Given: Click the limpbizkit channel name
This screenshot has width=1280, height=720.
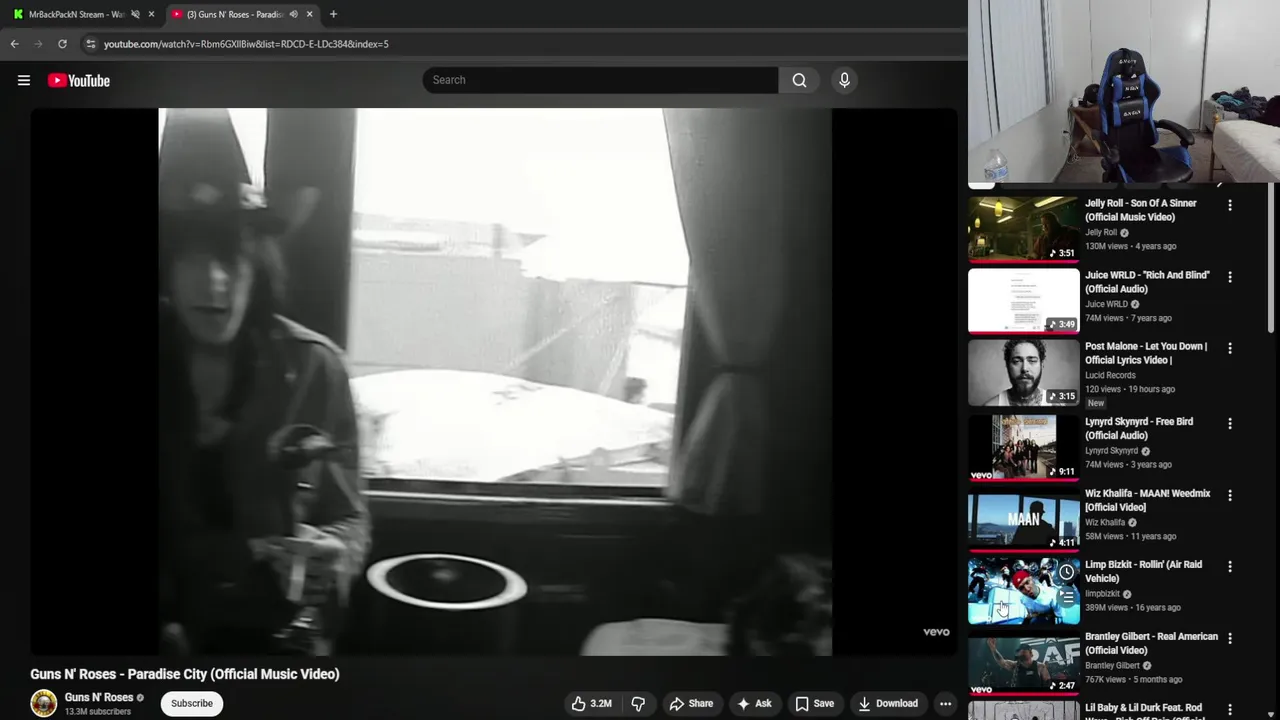Looking at the screenshot, I should [1102, 594].
